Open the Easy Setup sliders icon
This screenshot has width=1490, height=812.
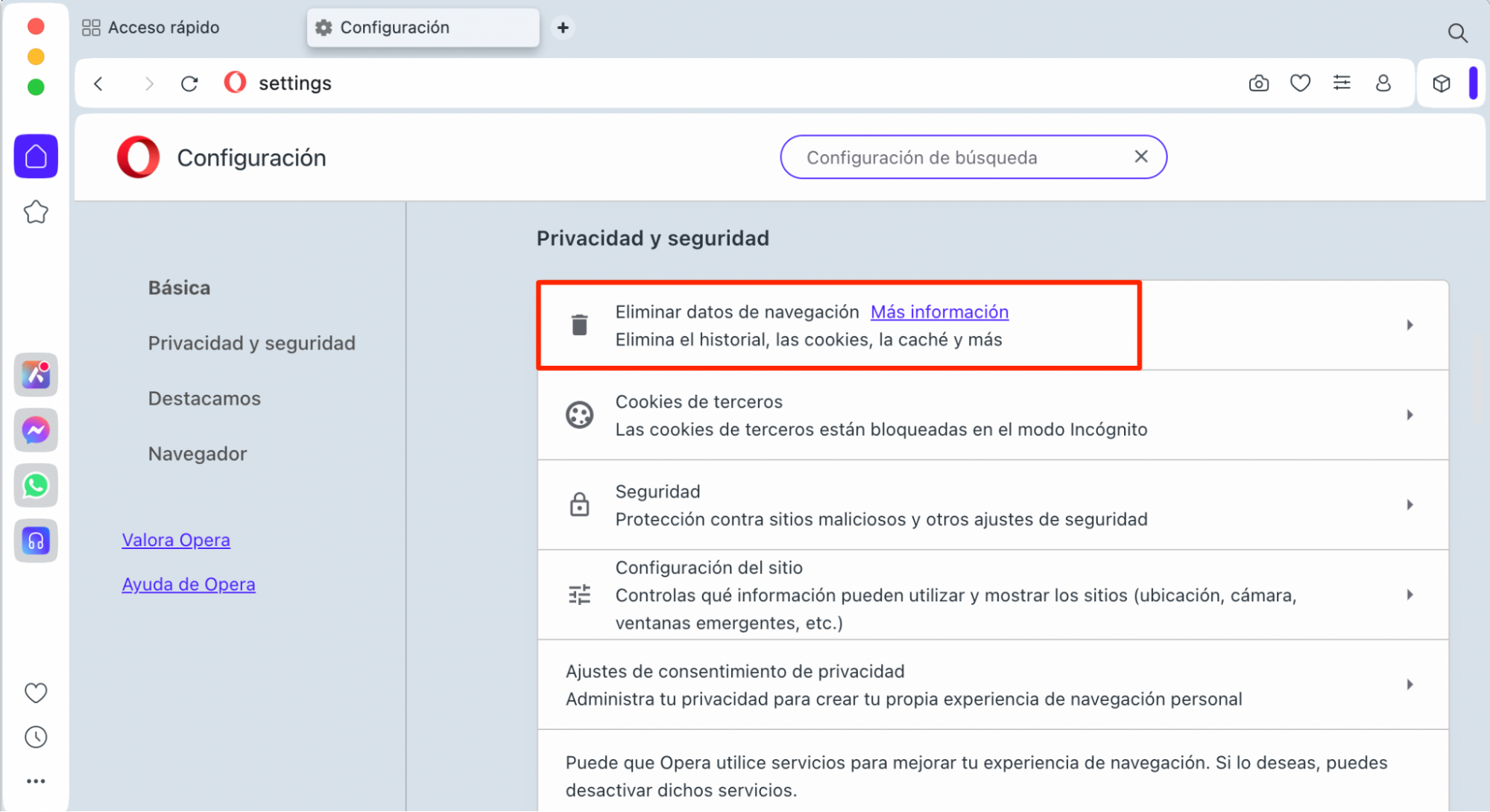(1341, 83)
